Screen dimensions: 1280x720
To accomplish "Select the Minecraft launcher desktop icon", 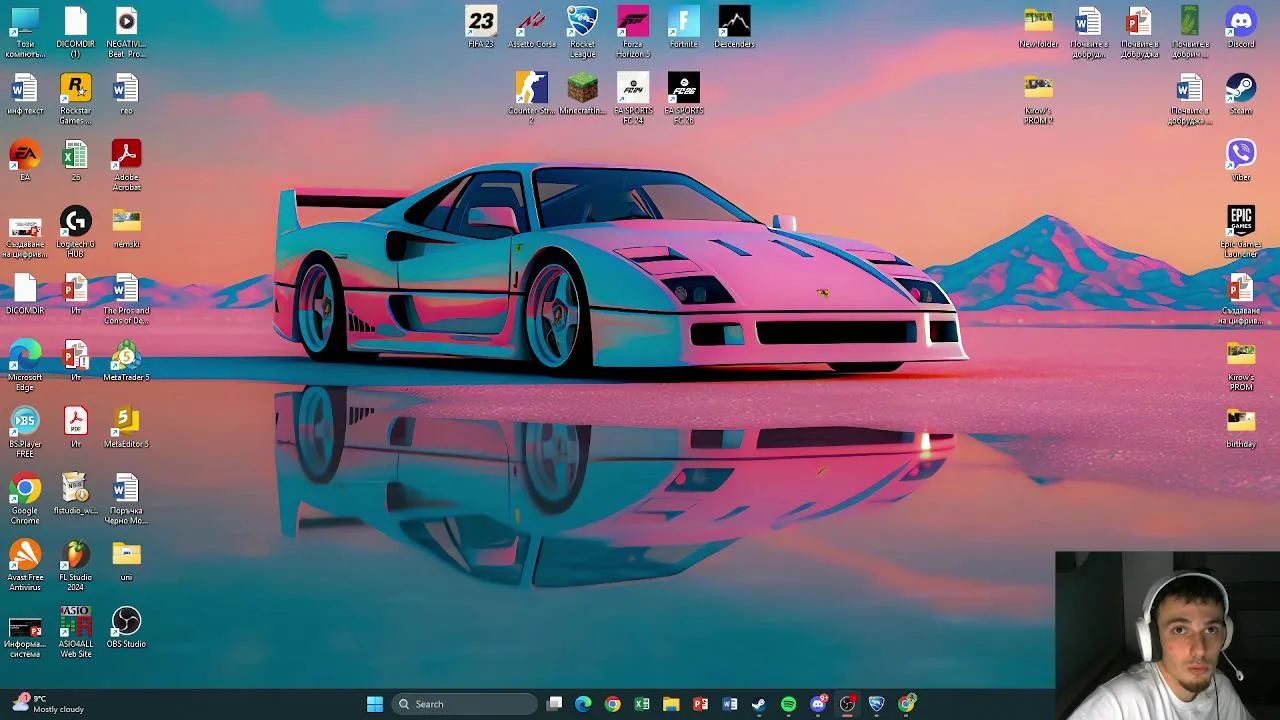I will pyautogui.click(x=583, y=94).
